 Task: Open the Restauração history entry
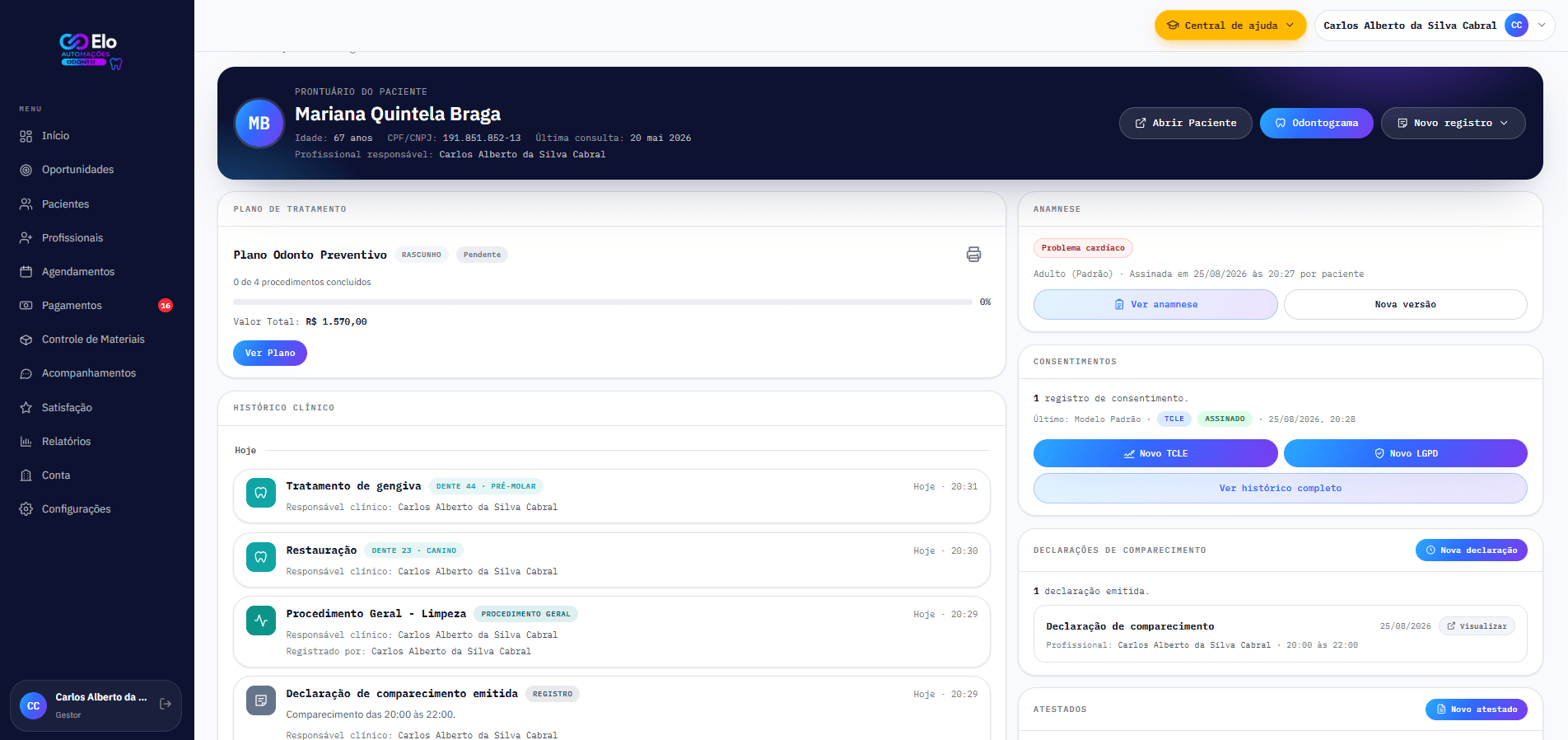pyautogui.click(x=611, y=560)
